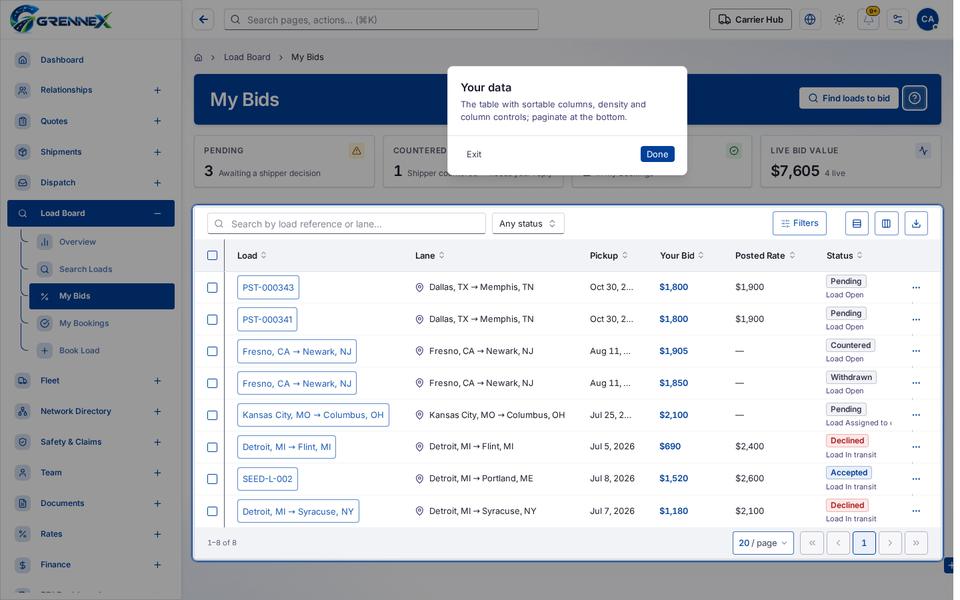Open the Carrier Hub button

click(x=751, y=20)
